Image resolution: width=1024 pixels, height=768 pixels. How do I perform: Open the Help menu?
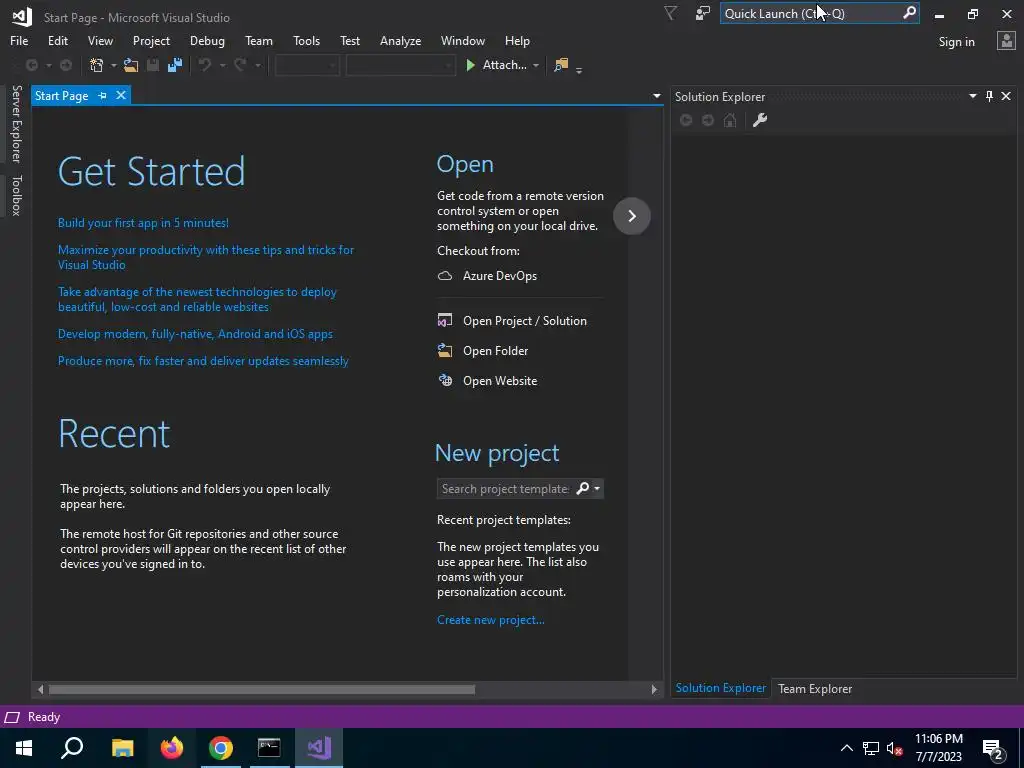point(517,40)
